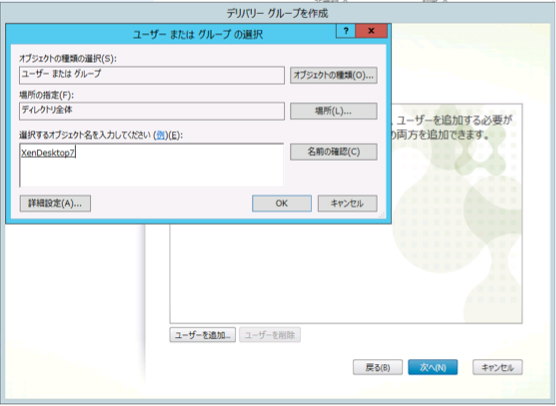Close the user or group selection dialog
This screenshot has width=556, height=406.
[x=371, y=31]
